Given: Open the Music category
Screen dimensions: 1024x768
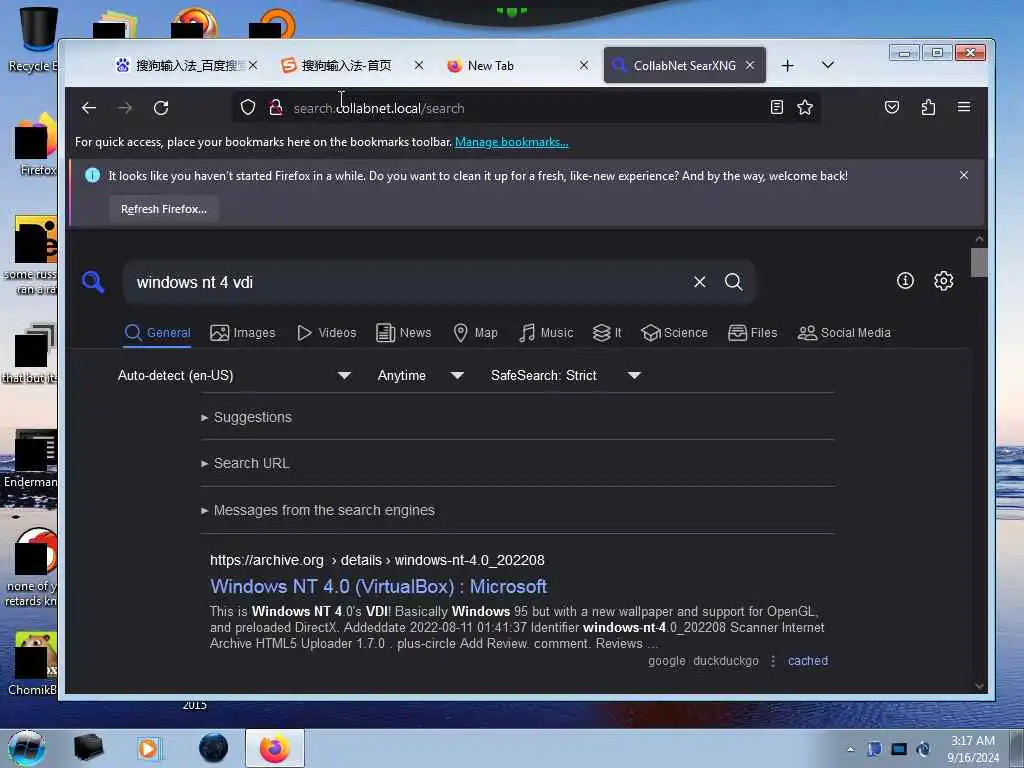Looking at the screenshot, I should pyautogui.click(x=546, y=332).
